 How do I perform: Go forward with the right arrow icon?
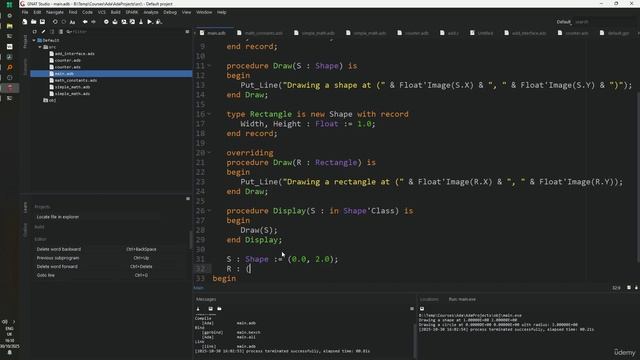point(93,22)
